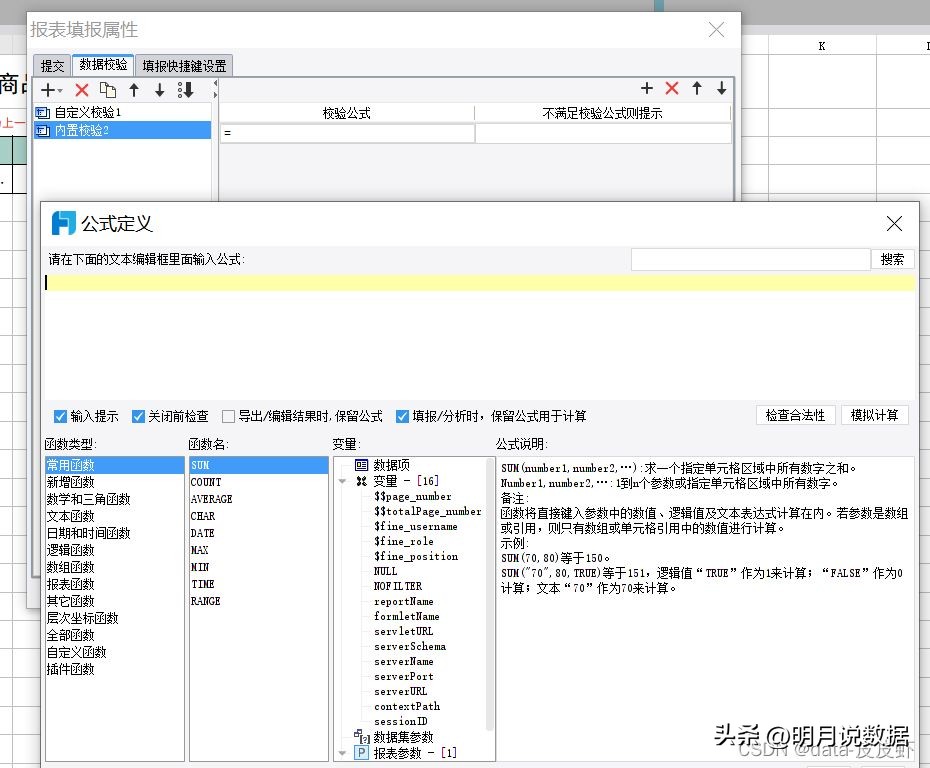Click the 报表参数 P icon
The height and width of the screenshot is (768, 930).
click(x=361, y=753)
